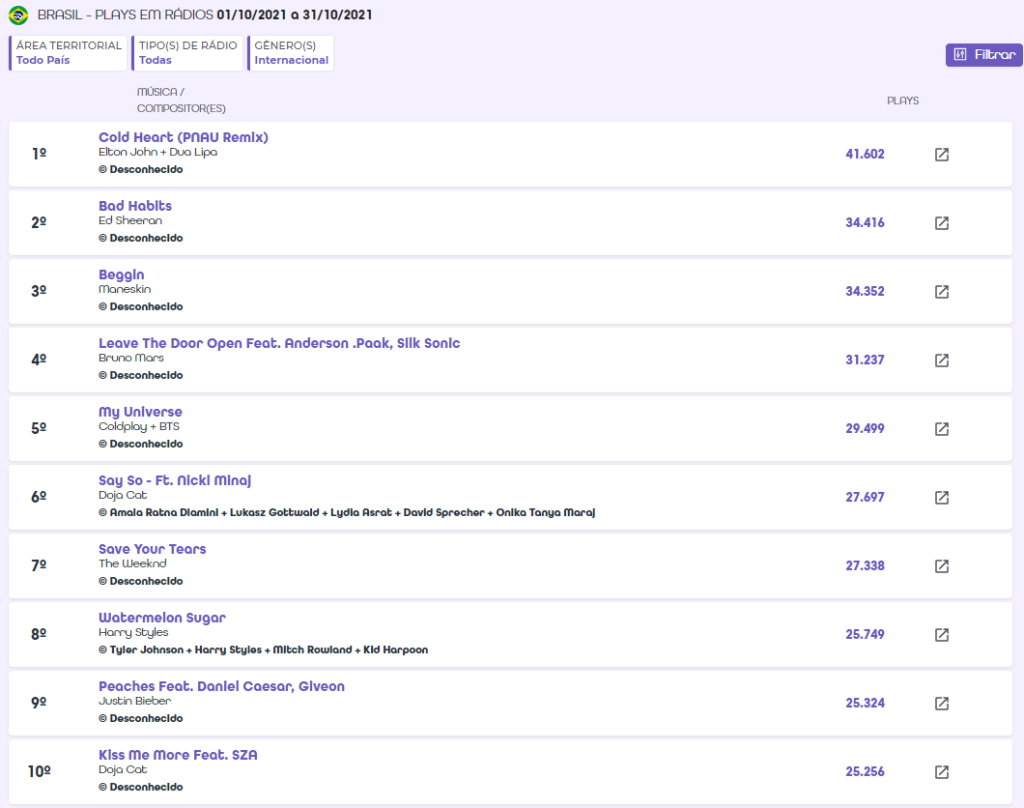Click the Filtrar button
This screenshot has width=1024, height=808.
click(984, 55)
